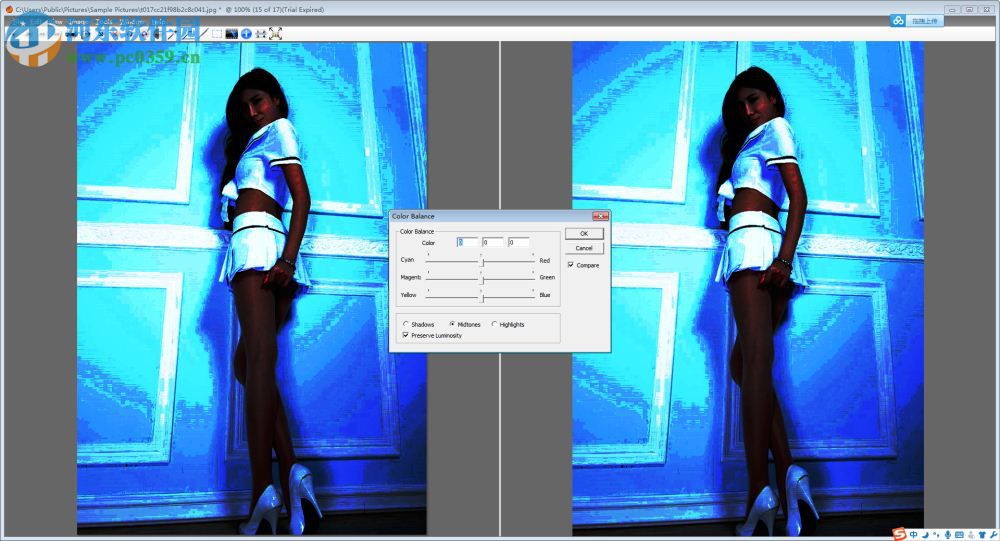Select the Shadows radio button
This screenshot has width=1000, height=541.
pos(406,324)
